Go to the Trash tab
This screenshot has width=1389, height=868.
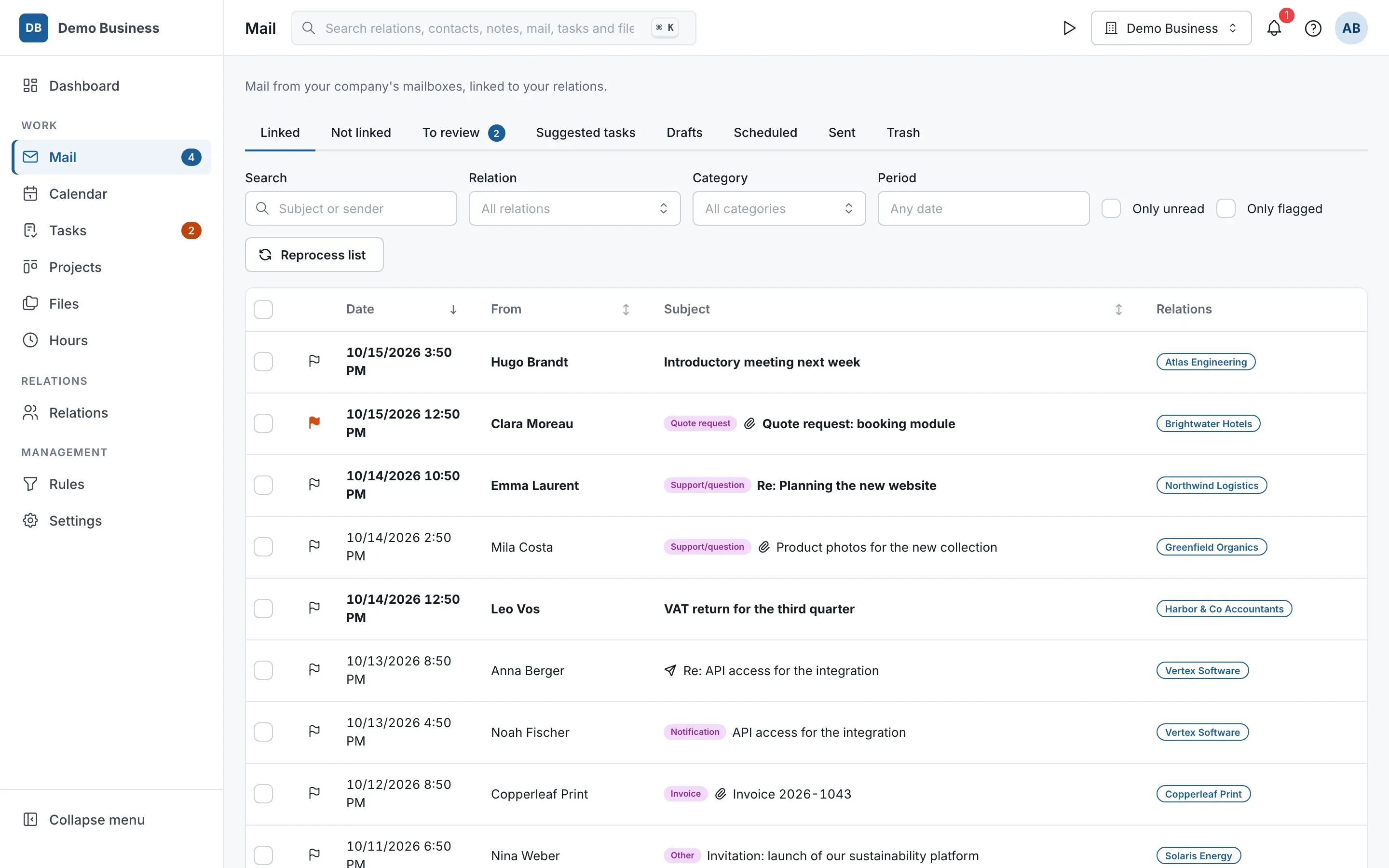tap(903, 133)
